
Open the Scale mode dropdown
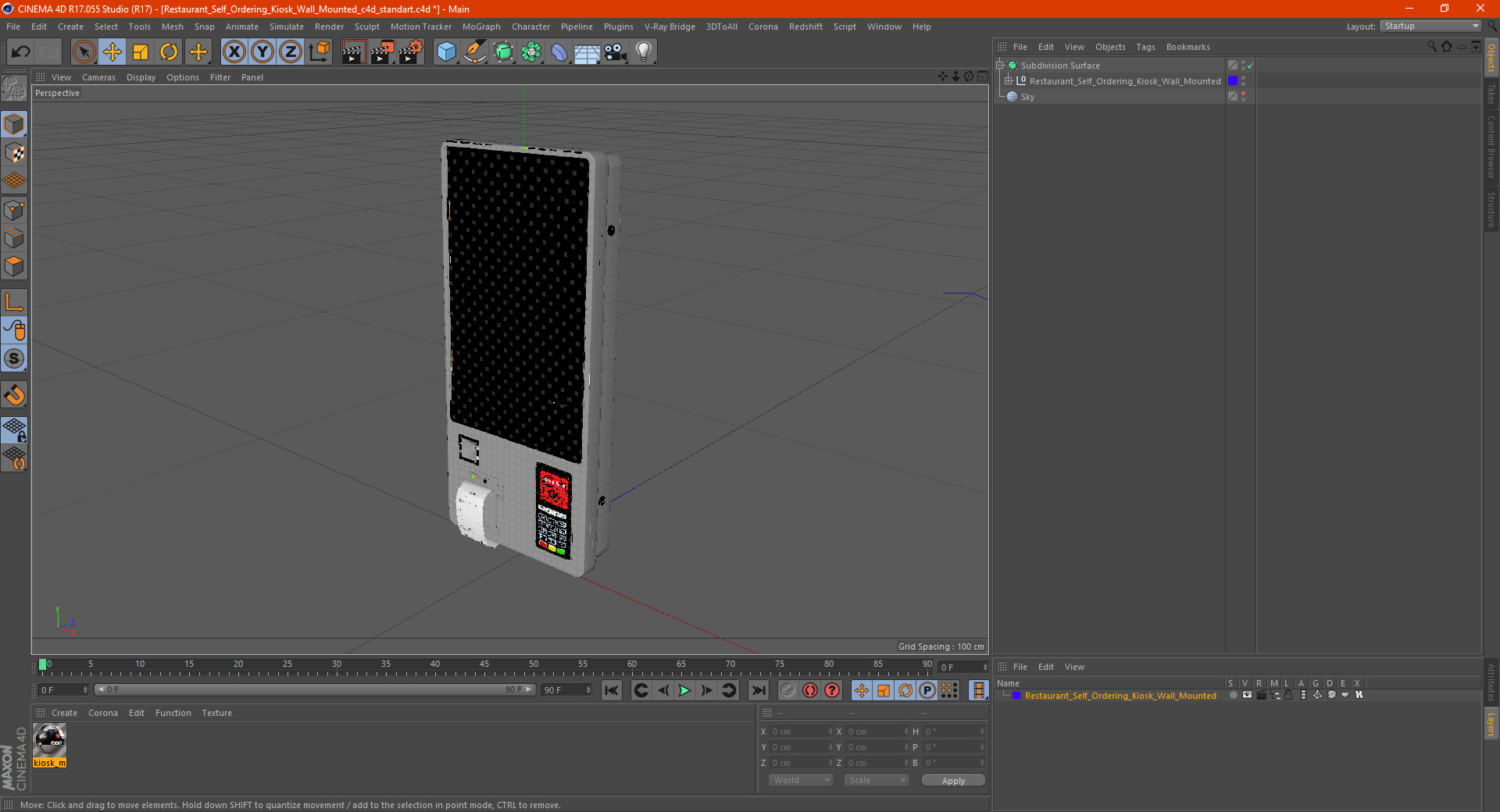coord(877,780)
